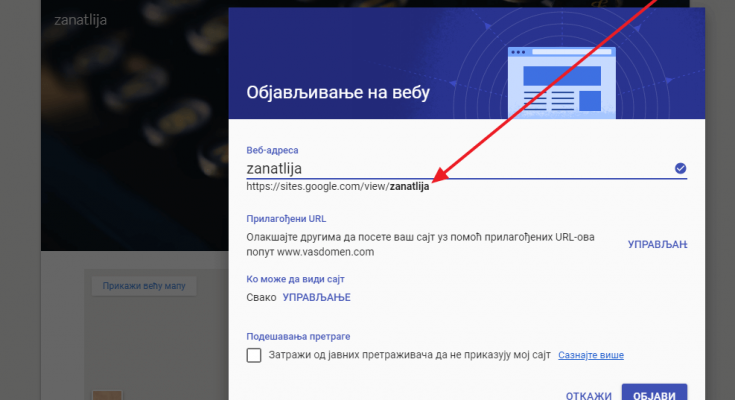Screen dimensions: 735x400
Task: Click the blue checkmark availability icon
Action: click(680, 168)
